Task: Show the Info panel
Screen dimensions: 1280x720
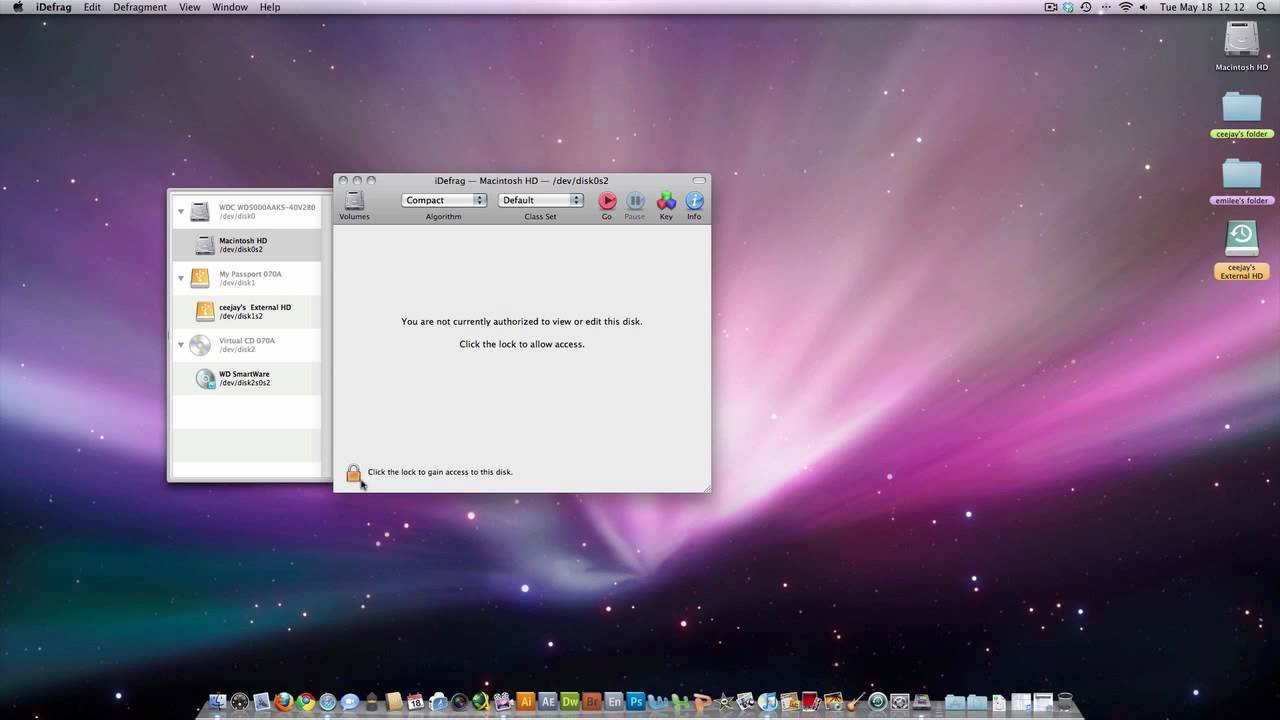Action: 694,202
